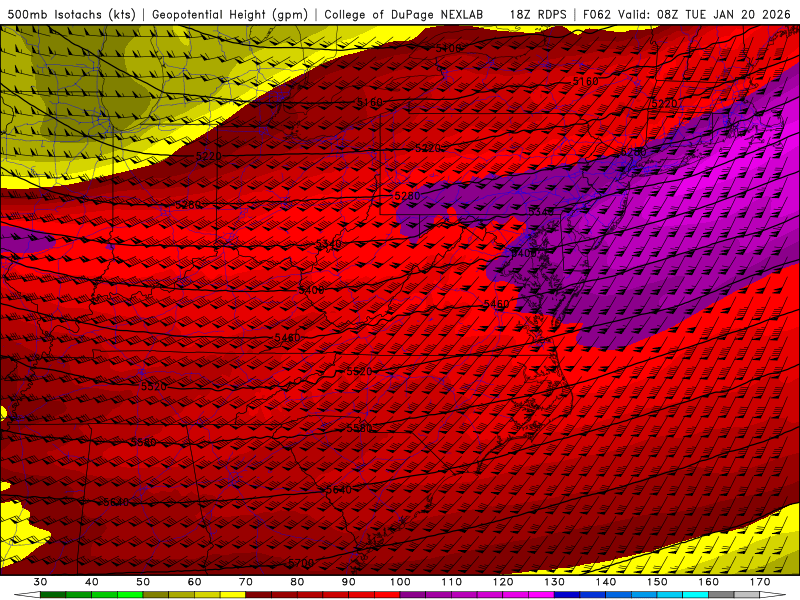Image resolution: width=800 pixels, height=600 pixels.
Task: Click the 5700 height contour label
Action: click(x=301, y=563)
